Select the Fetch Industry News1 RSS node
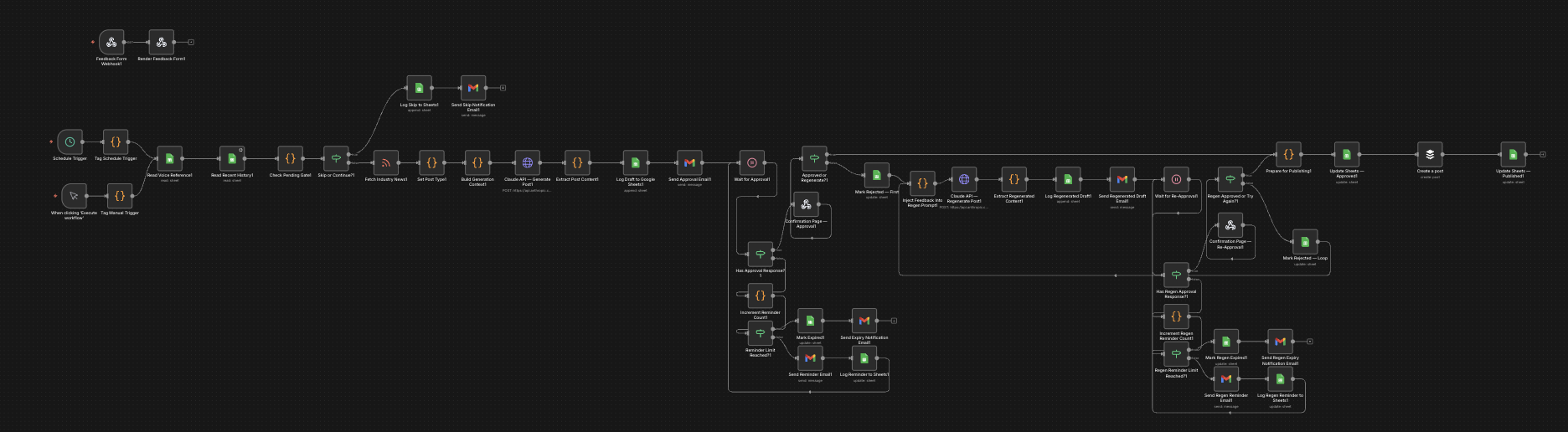This screenshot has width=1568, height=432. 386,162
